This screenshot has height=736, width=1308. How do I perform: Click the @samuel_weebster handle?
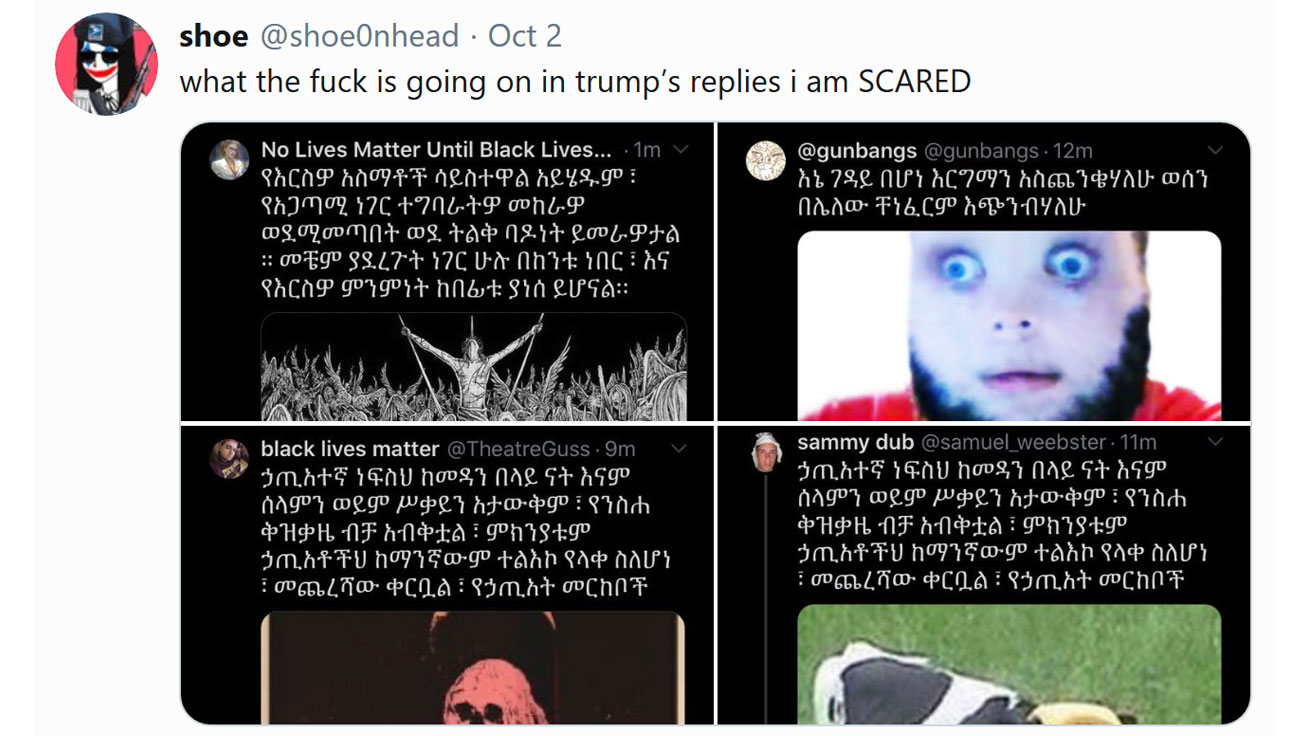pyautogui.click(x=1013, y=442)
